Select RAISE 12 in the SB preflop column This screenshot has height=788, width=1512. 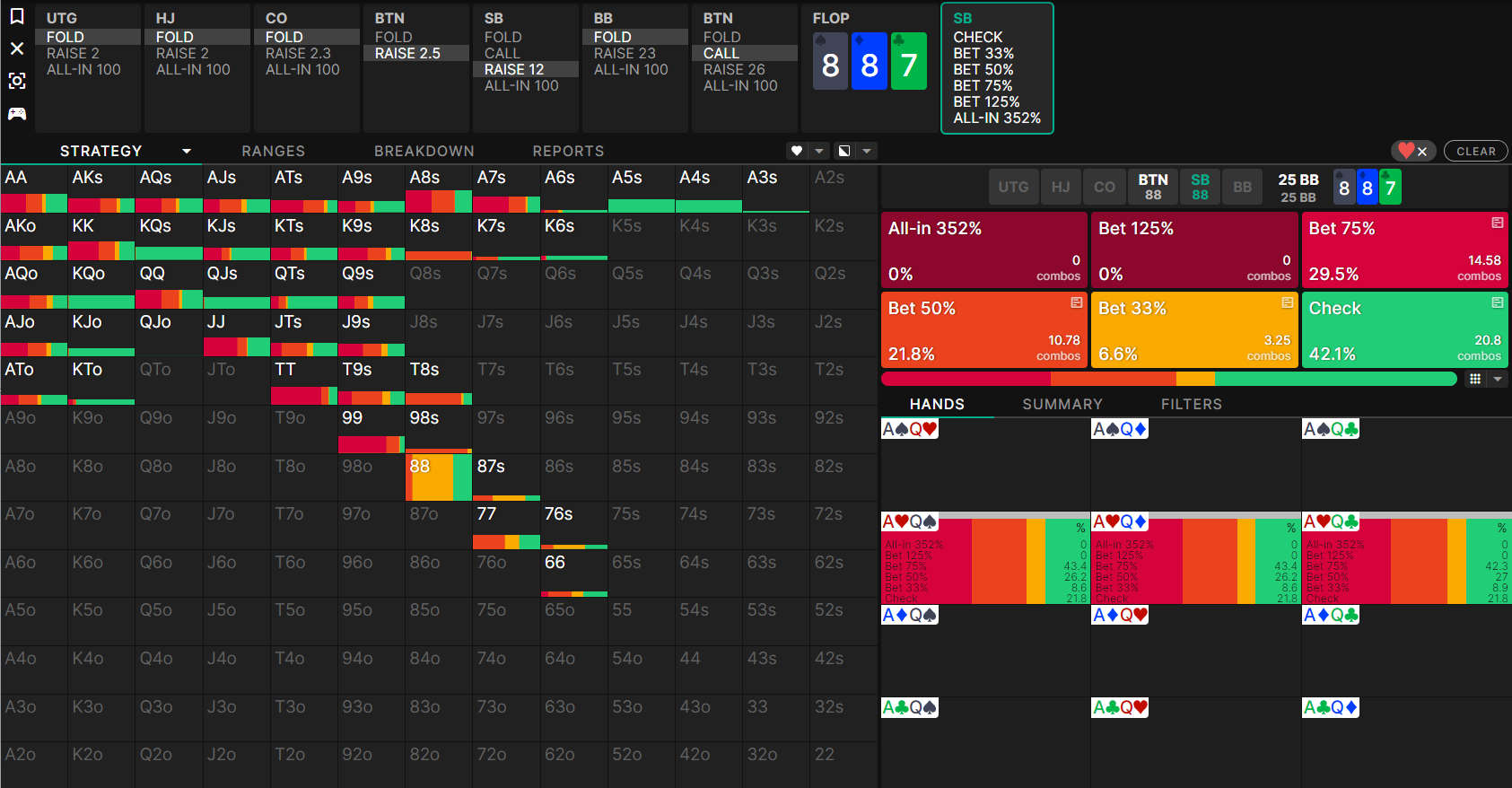click(x=526, y=69)
